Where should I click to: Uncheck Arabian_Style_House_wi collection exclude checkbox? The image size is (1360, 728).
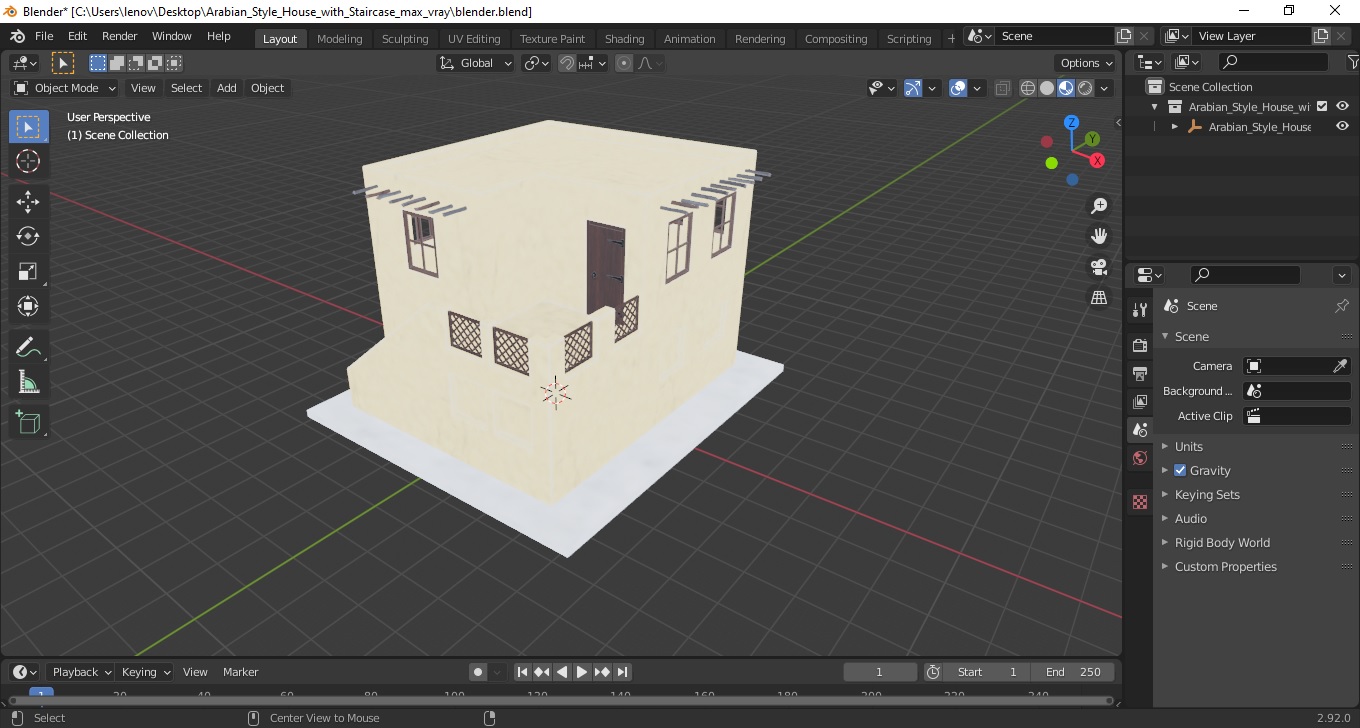(1322, 107)
